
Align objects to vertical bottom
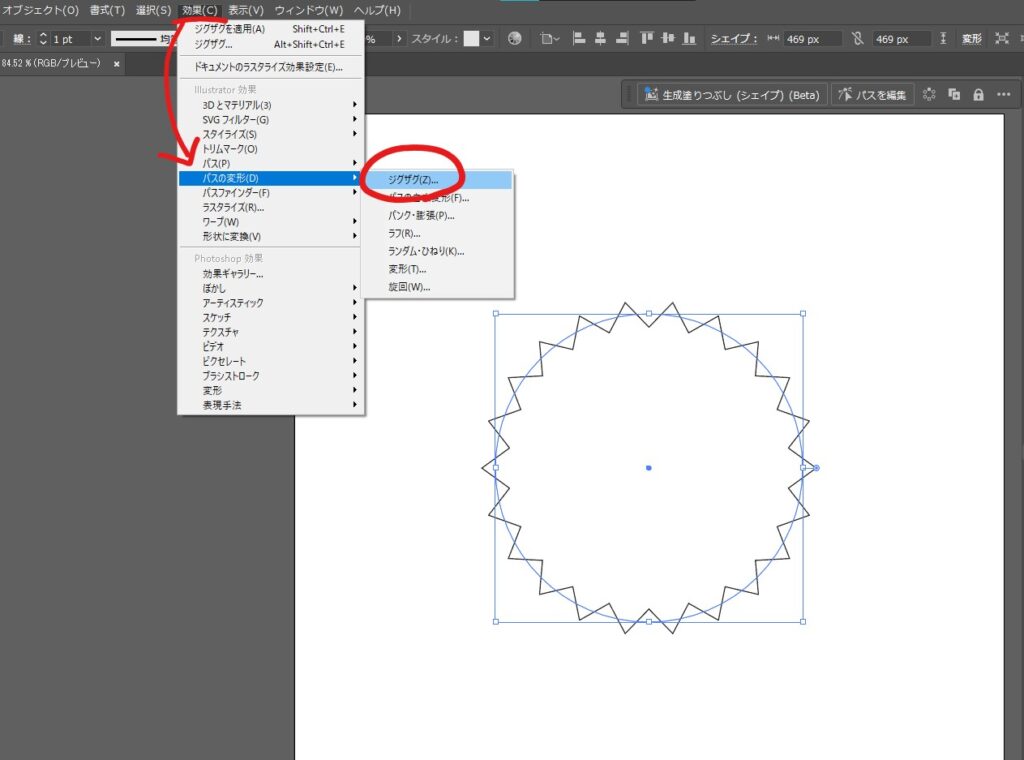pyautogui.click(x=689, y=39)
